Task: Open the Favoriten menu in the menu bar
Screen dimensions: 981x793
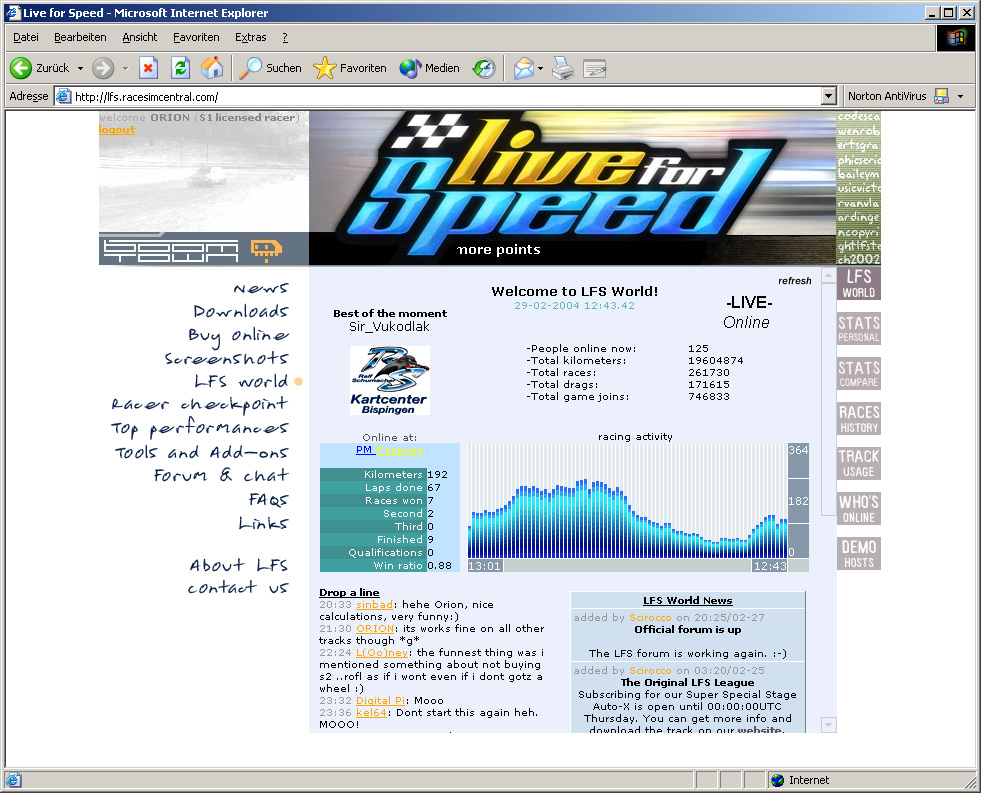Action: click(x=196, y=38)
